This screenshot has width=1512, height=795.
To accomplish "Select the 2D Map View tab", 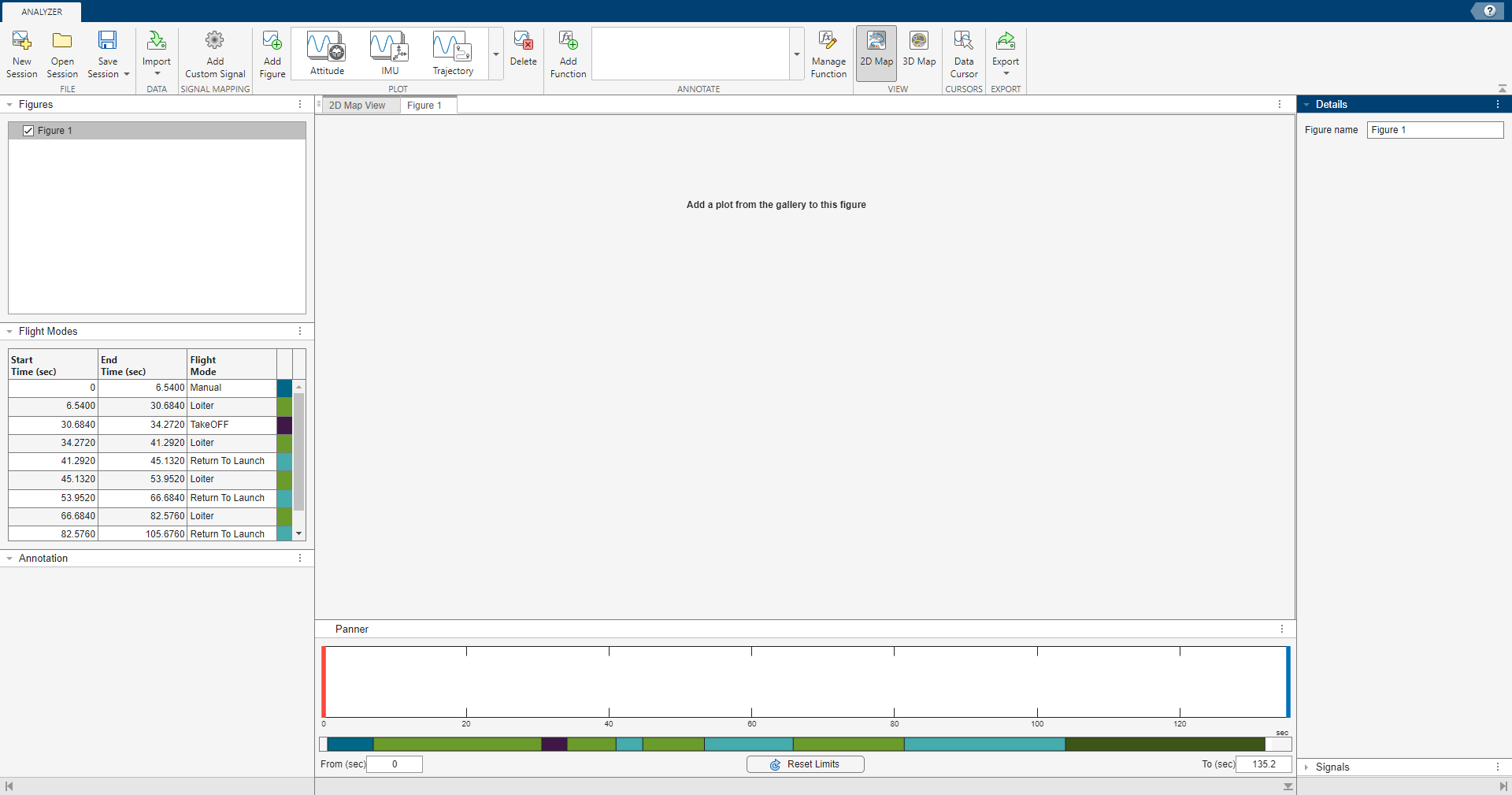I will (x=358, y=105).
